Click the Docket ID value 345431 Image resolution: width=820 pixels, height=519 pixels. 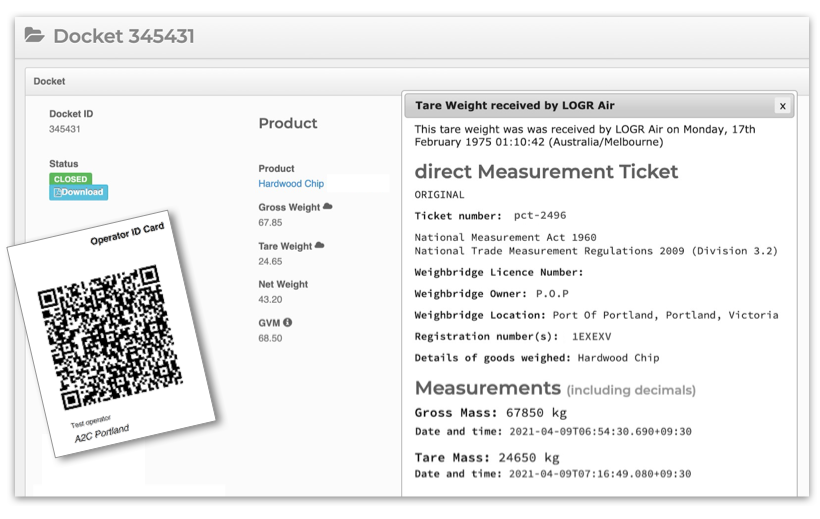coord(64,129)
